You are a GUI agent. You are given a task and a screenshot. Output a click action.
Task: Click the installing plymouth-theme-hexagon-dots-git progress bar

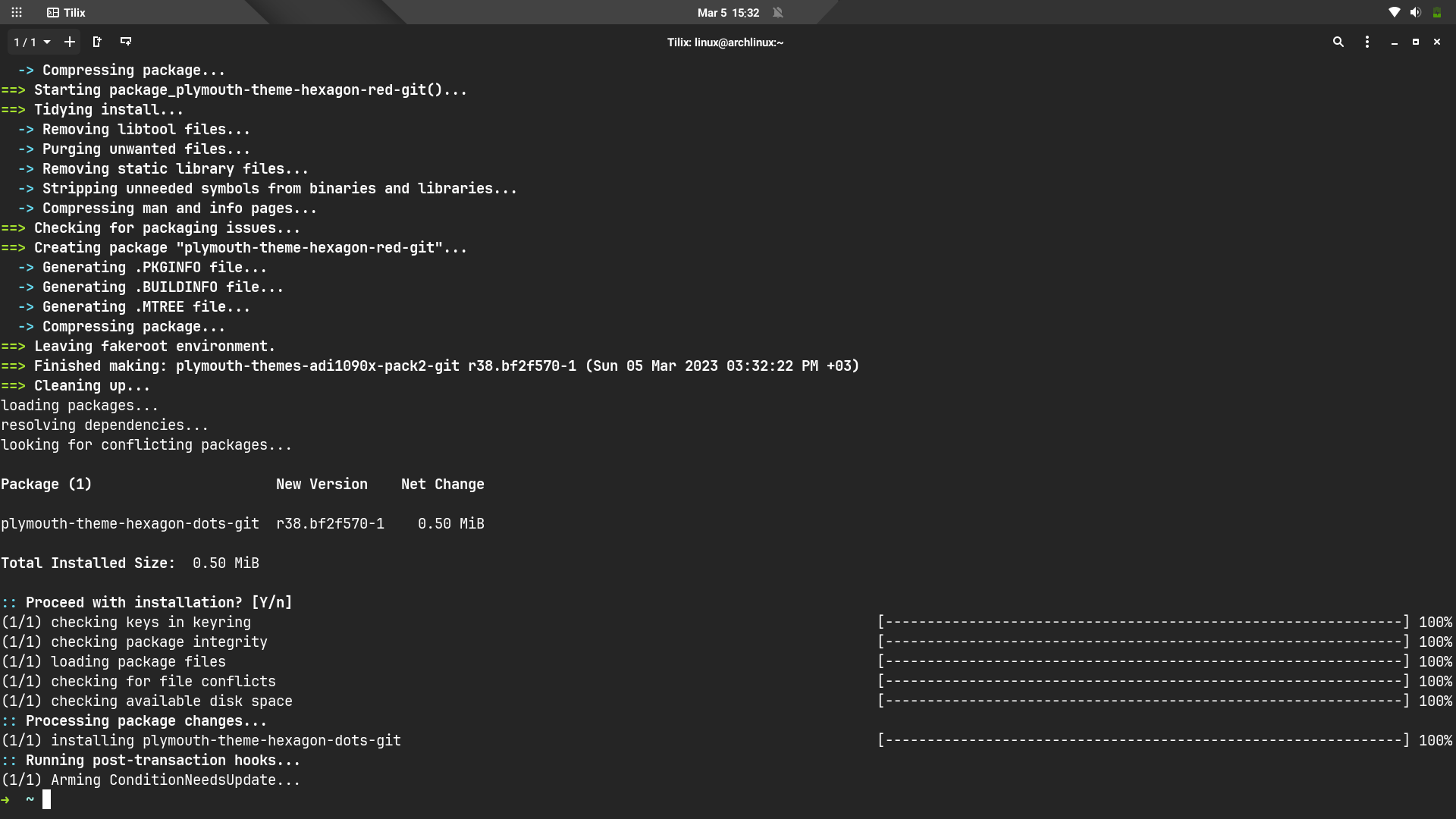tap(1145, 740)
